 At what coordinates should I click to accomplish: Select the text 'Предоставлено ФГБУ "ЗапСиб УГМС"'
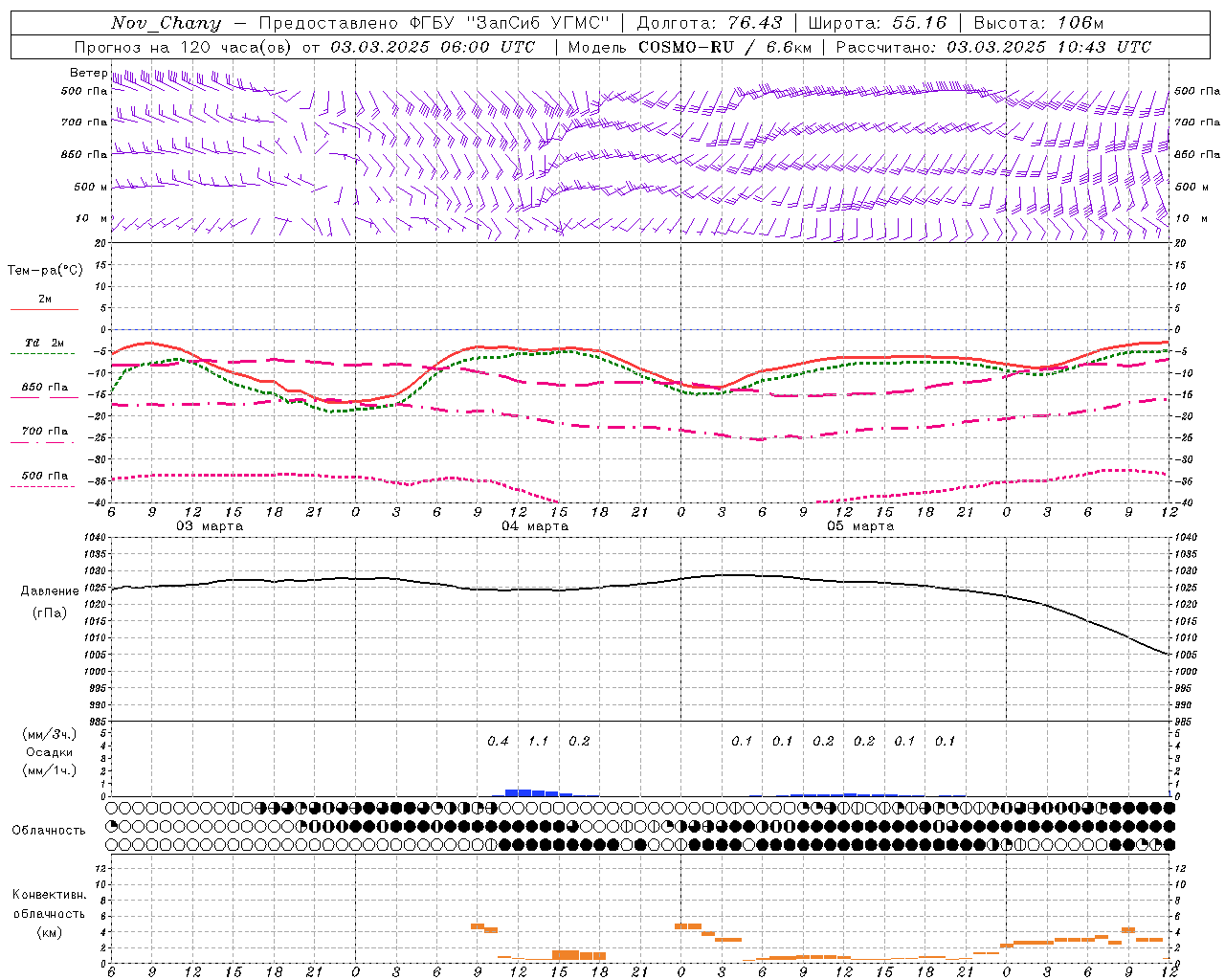(x=434, y=23)
